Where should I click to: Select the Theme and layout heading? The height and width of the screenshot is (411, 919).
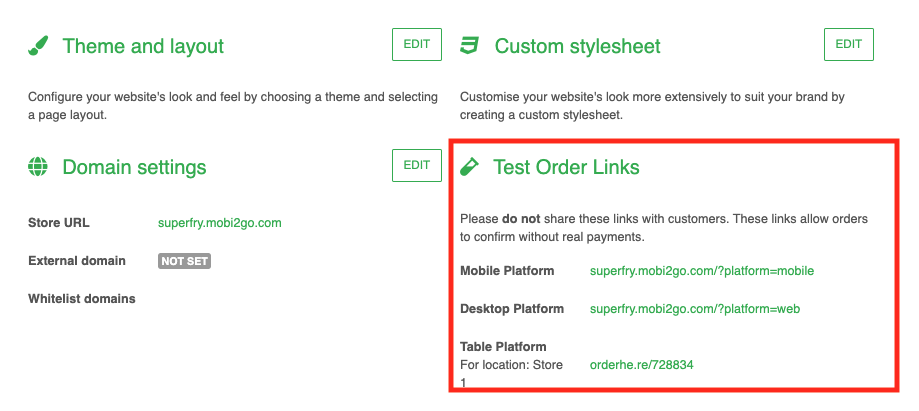143,47
